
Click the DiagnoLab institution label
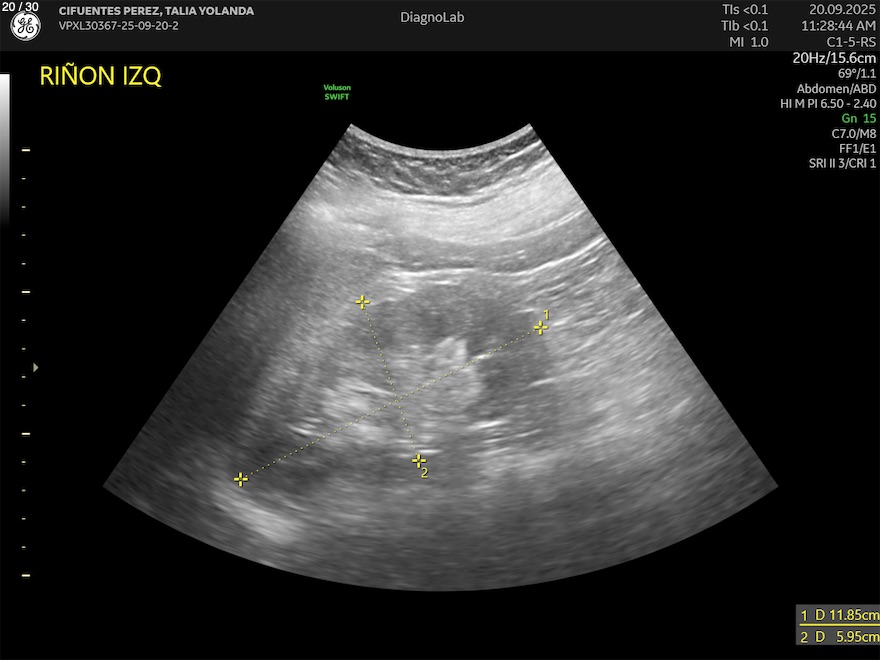[x=432, y=17]
